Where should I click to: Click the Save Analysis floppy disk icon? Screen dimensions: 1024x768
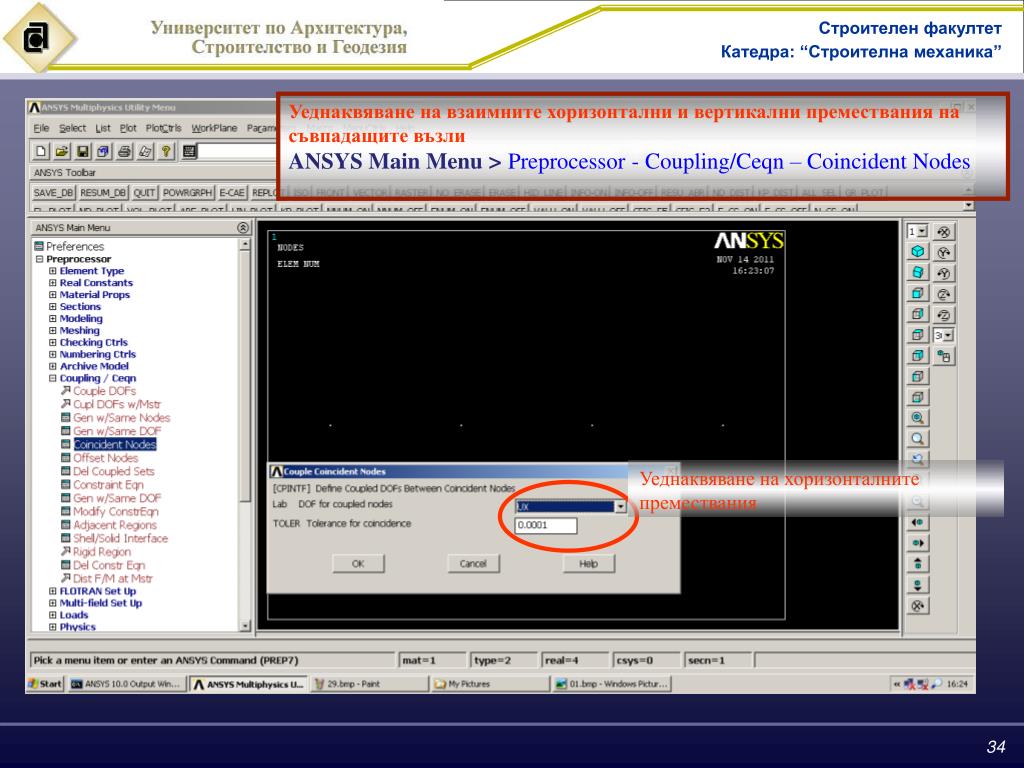[x=82, y=152]
